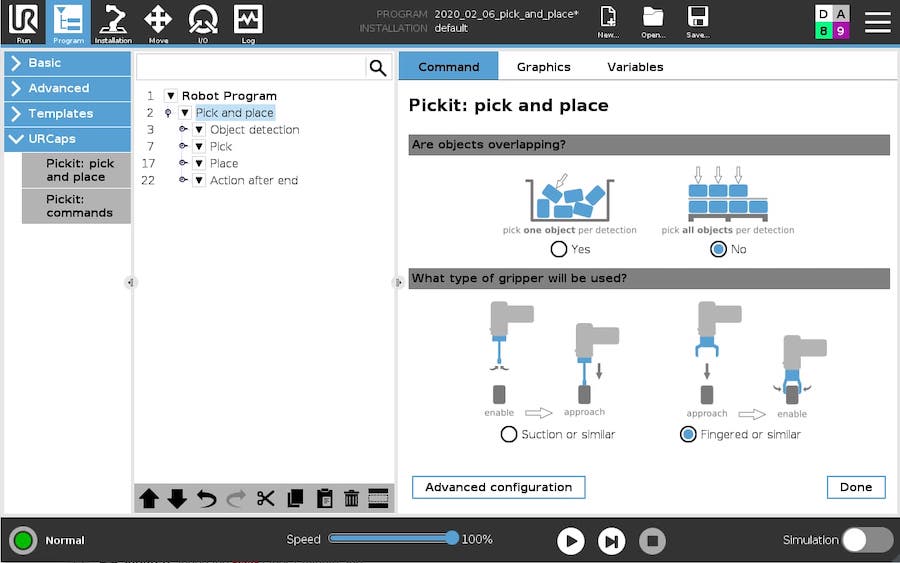Select Yes for overlapping objects
Viewport: 900px width, 563px height.
tap(558, 249)
